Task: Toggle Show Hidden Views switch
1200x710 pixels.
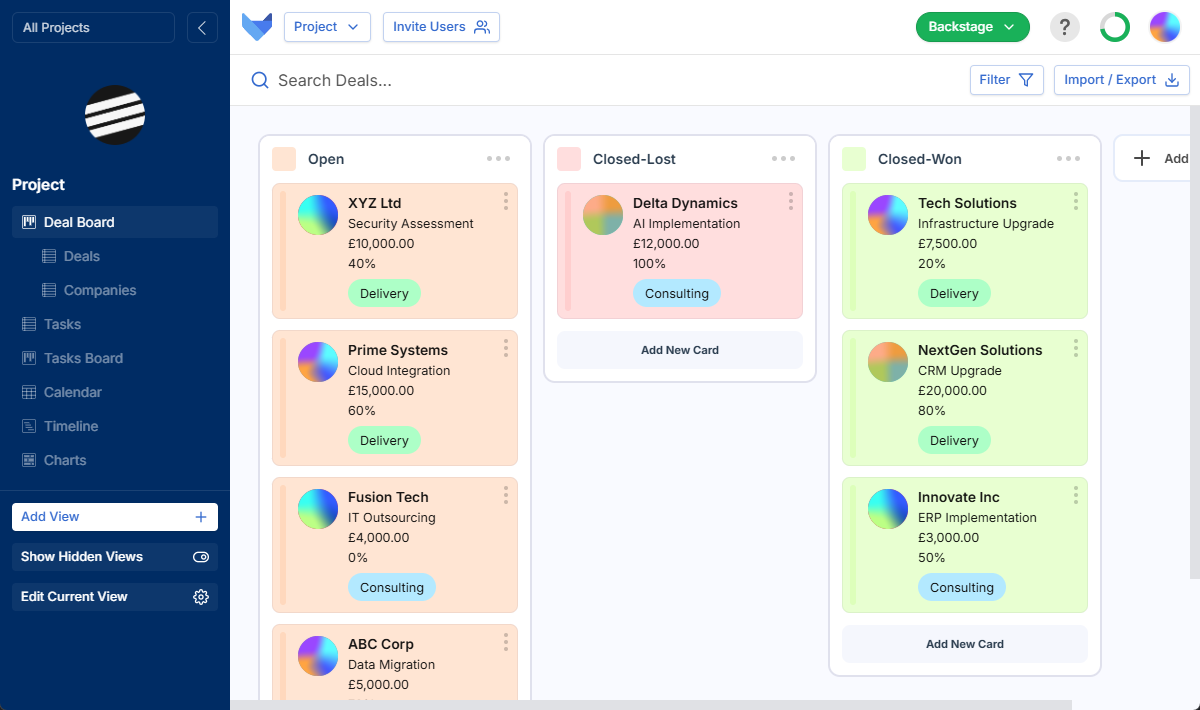Action: pos(201,557)
